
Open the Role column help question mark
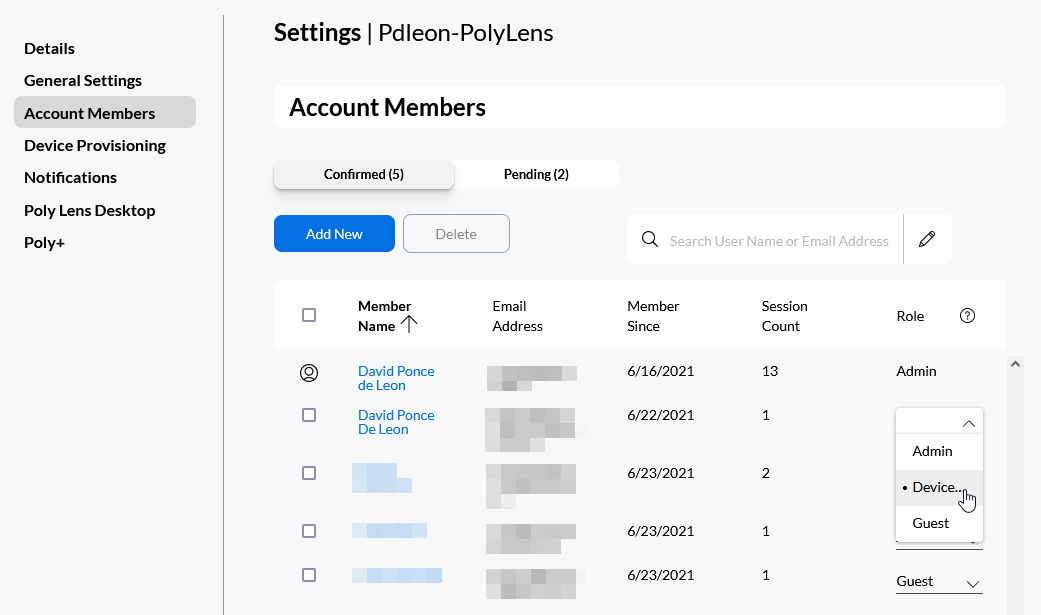[967, 315]
